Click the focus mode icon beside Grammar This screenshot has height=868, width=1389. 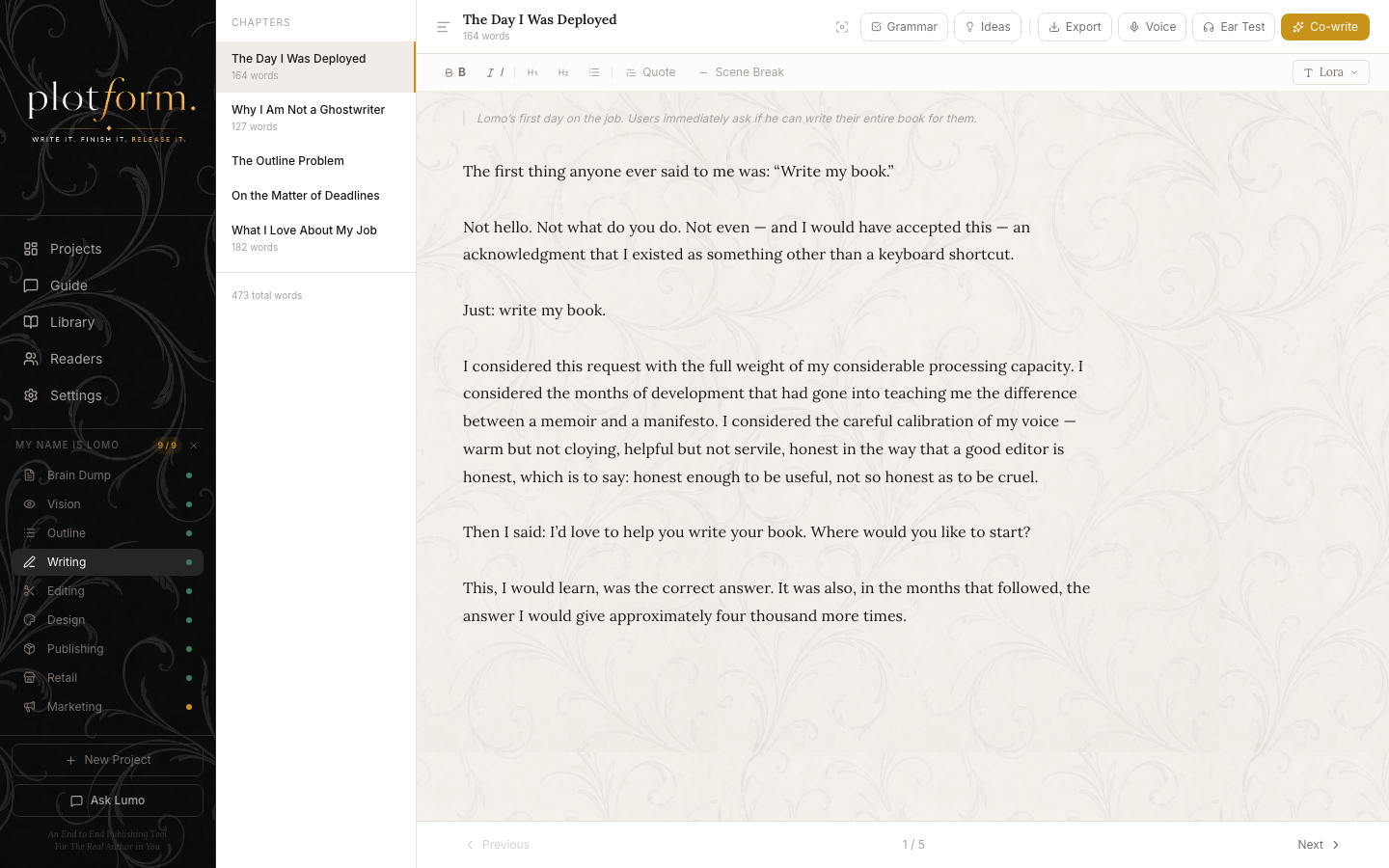842,27
